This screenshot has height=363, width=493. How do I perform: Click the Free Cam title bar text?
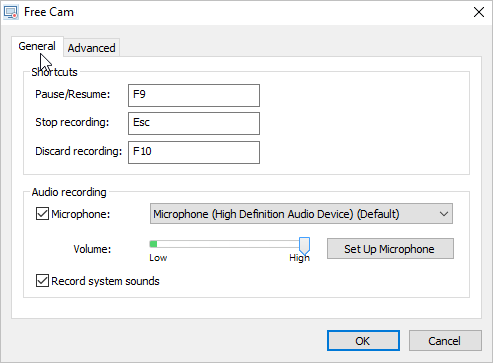coord(49,12)
